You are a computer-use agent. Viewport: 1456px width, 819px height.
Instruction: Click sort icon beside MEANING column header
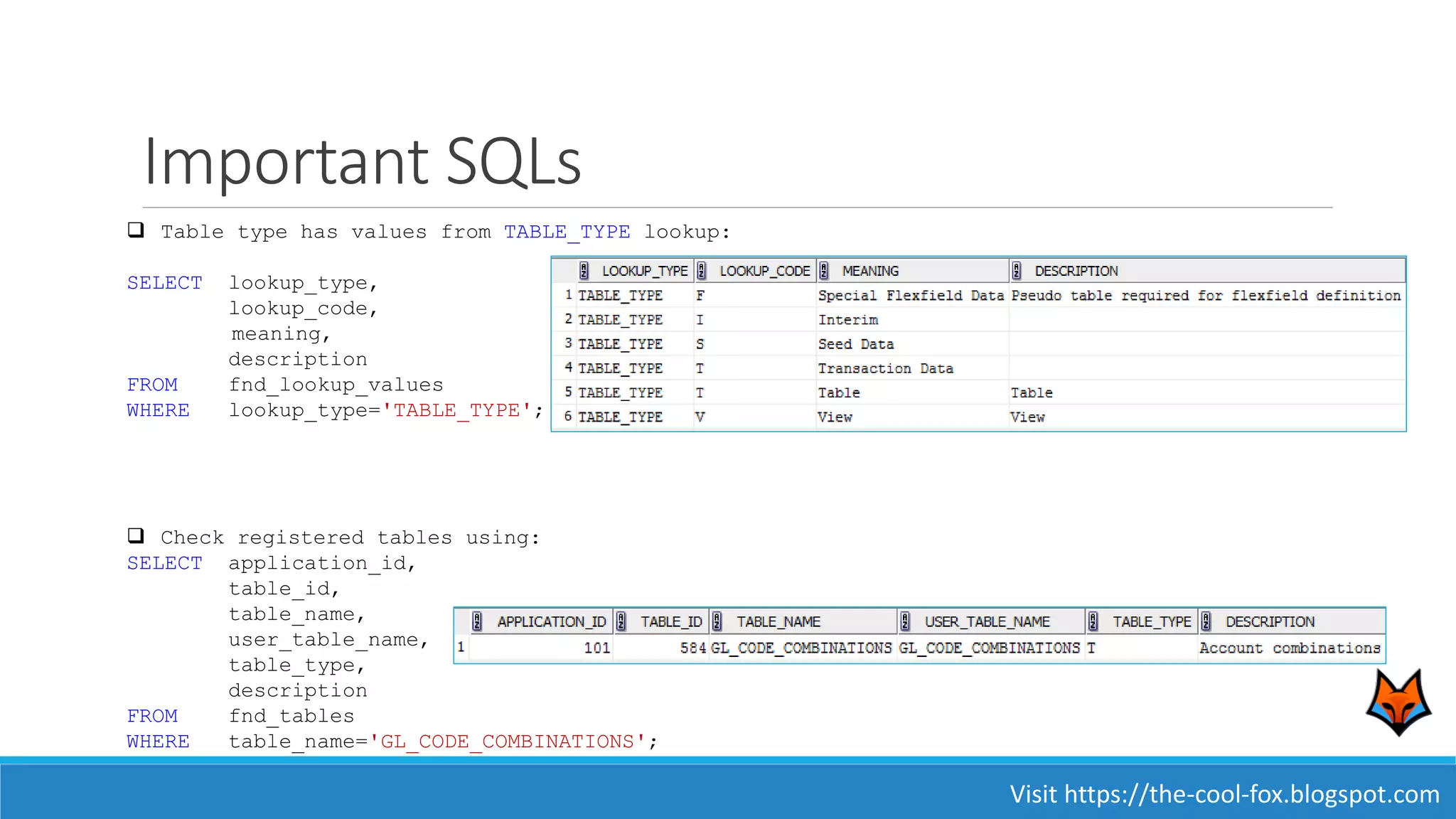pos(824,271)
